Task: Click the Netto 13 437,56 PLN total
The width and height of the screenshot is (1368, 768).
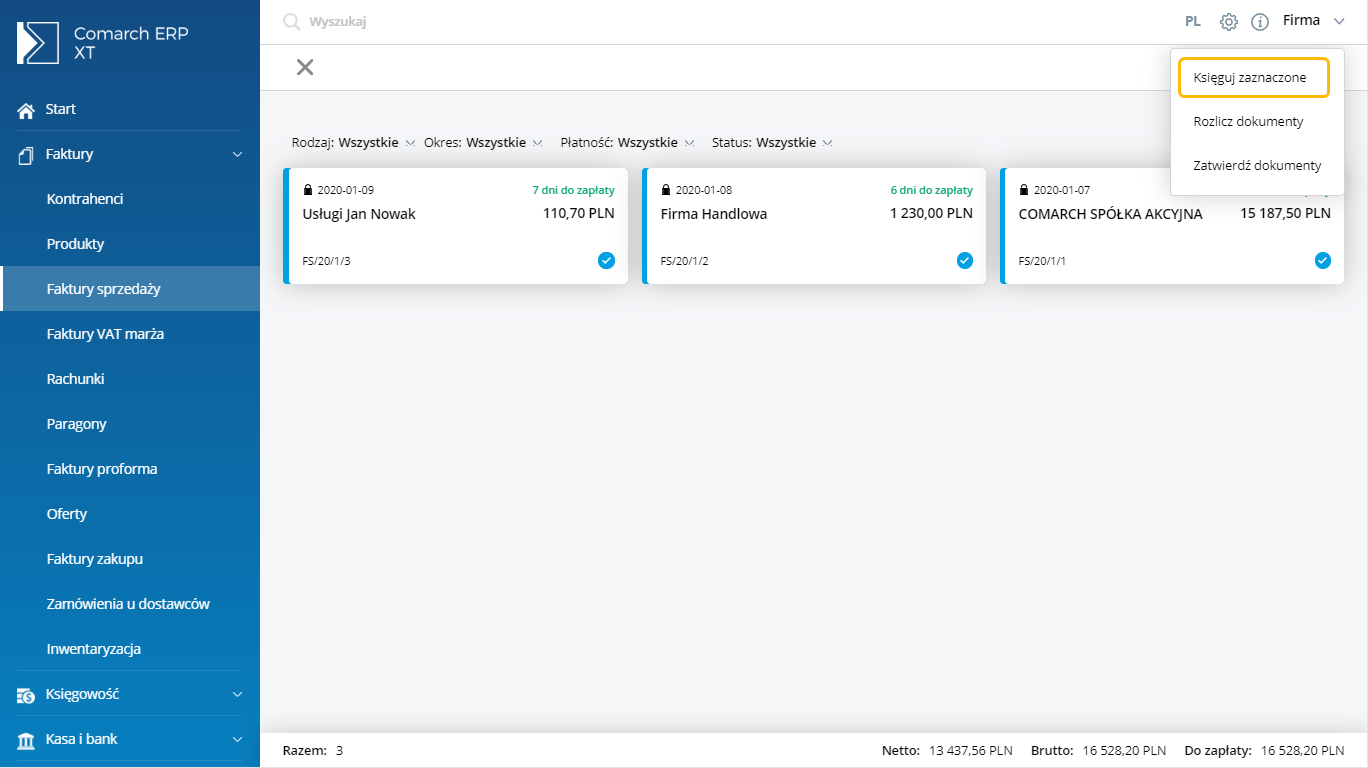Action: [947, 750]
